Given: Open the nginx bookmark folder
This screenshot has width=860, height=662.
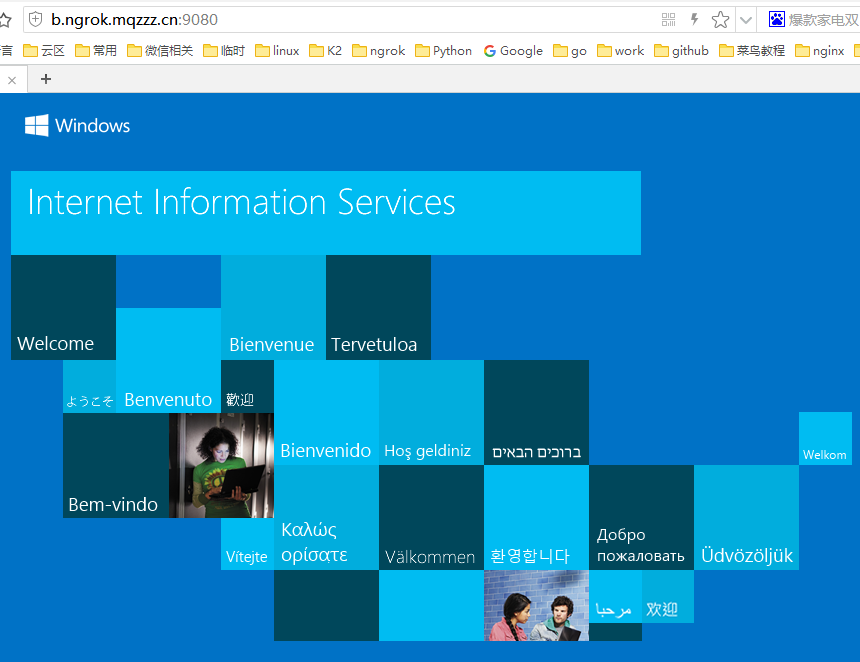Looking at the screenshot, I should pos(819,51).
